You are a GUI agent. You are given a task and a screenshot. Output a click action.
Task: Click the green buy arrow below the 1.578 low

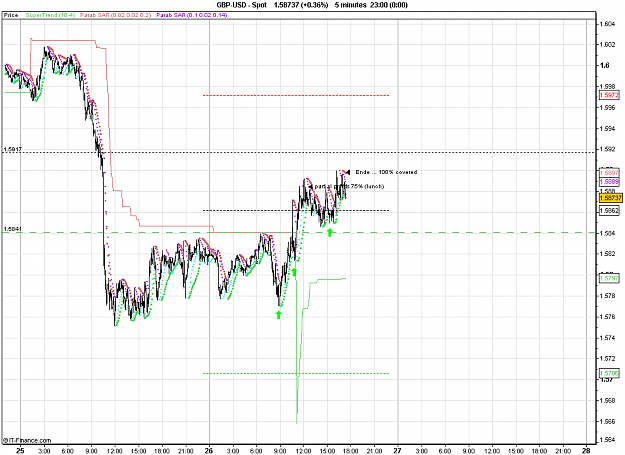pyautogui.click(x=279, y=315)
